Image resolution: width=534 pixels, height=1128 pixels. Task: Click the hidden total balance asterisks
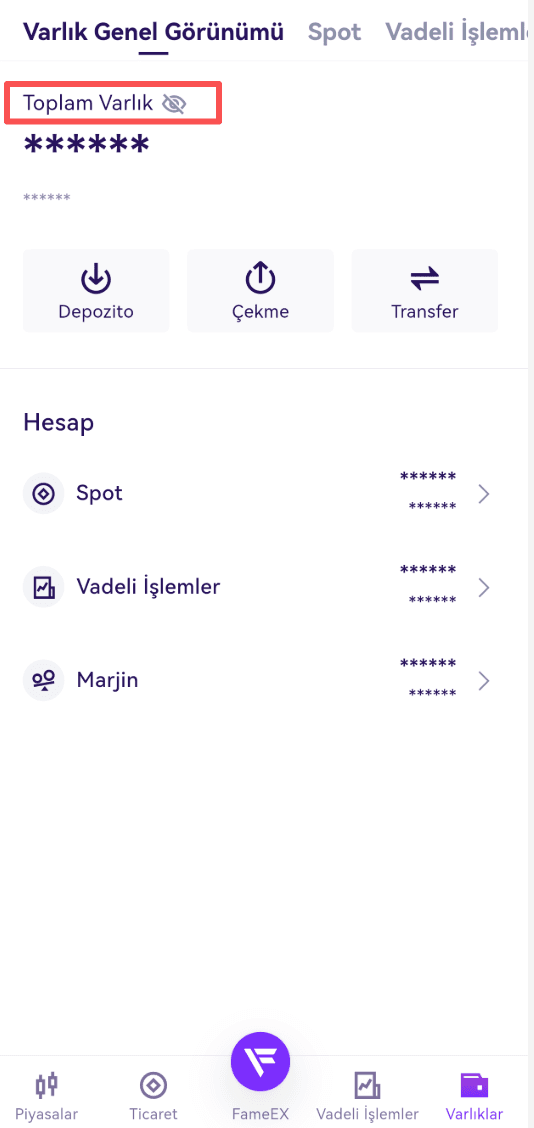pos(87,145)
